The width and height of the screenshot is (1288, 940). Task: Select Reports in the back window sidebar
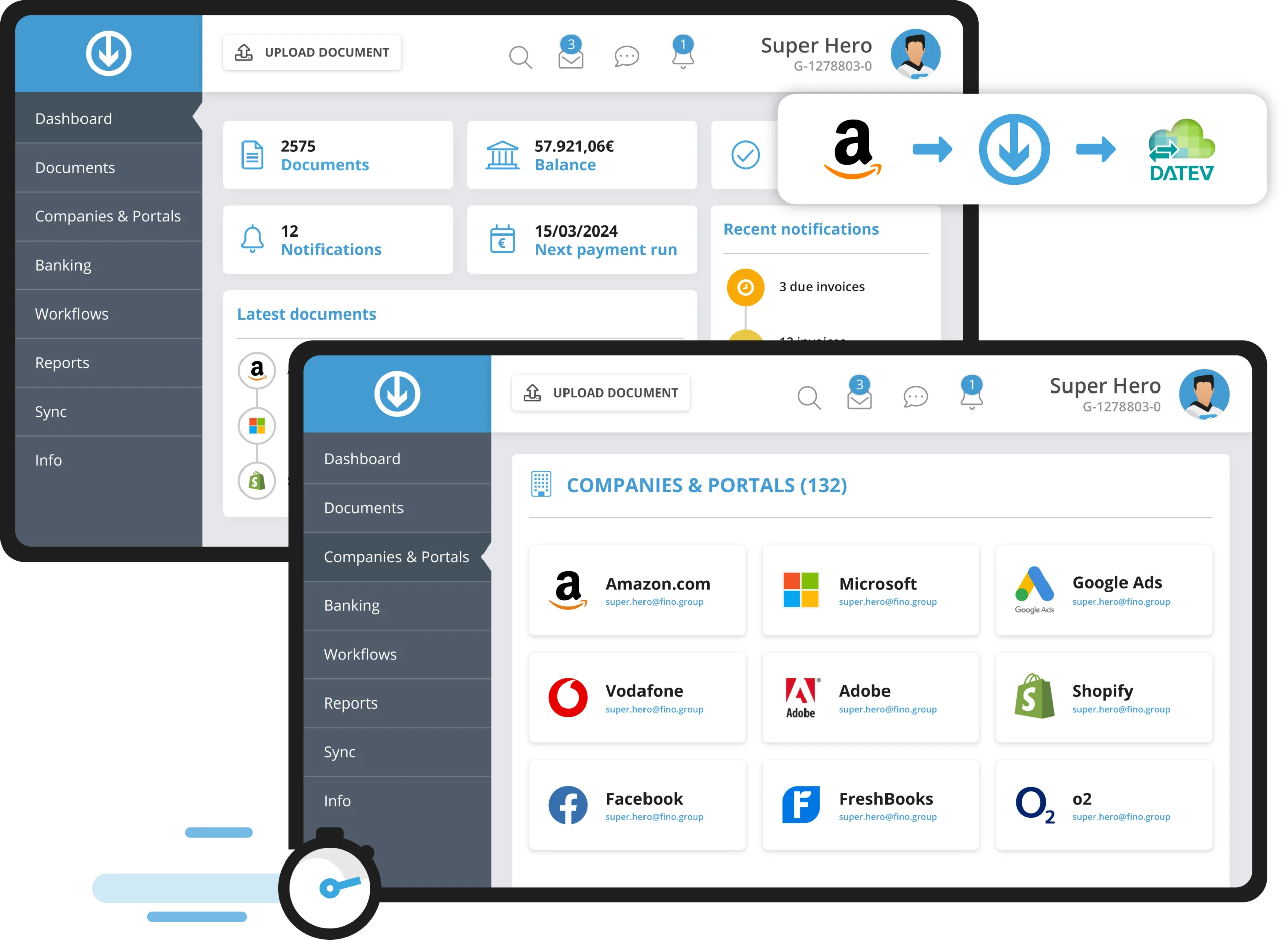click(109, 363)
